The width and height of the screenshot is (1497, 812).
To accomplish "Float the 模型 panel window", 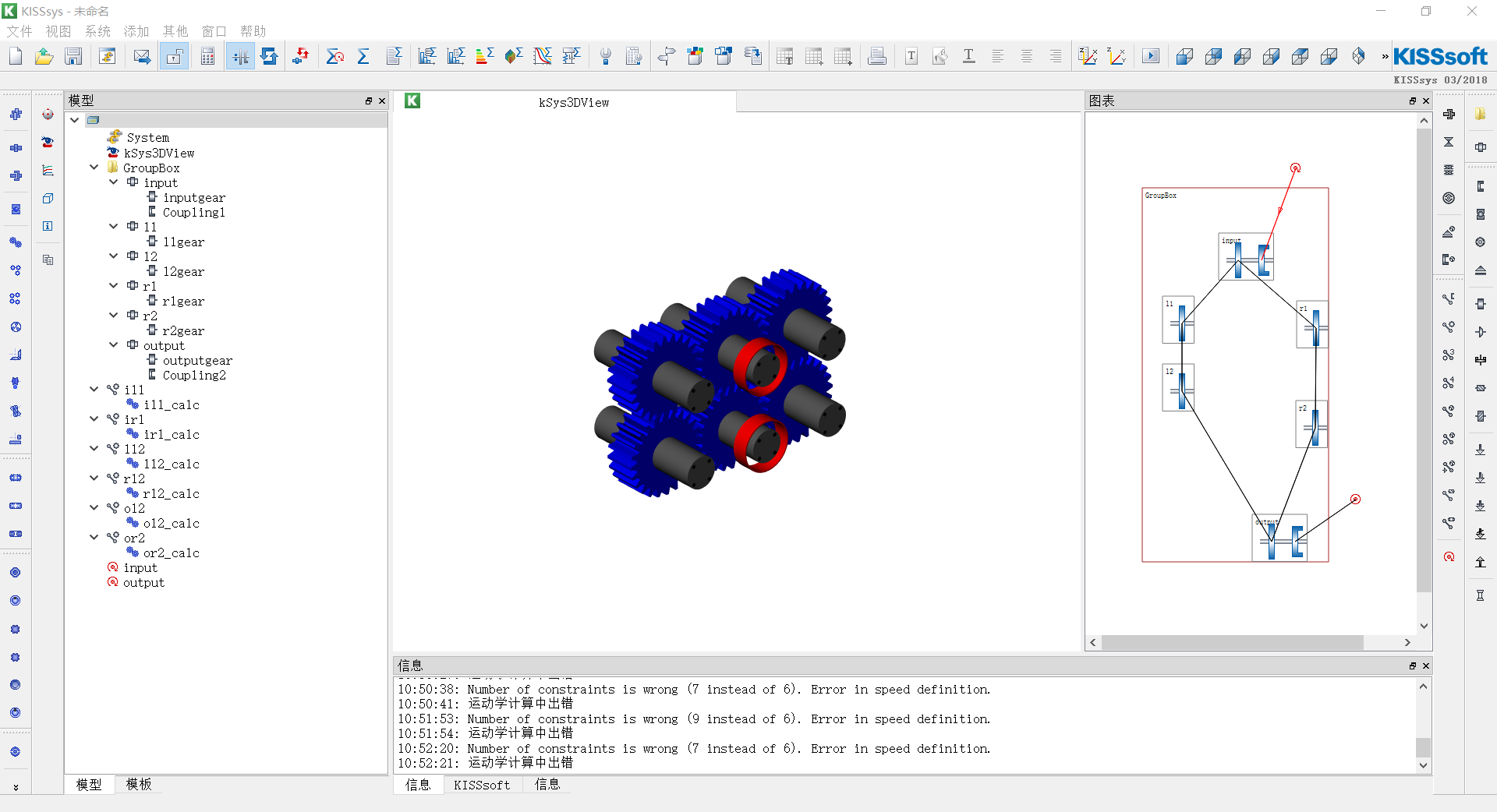I will [369, 101].
